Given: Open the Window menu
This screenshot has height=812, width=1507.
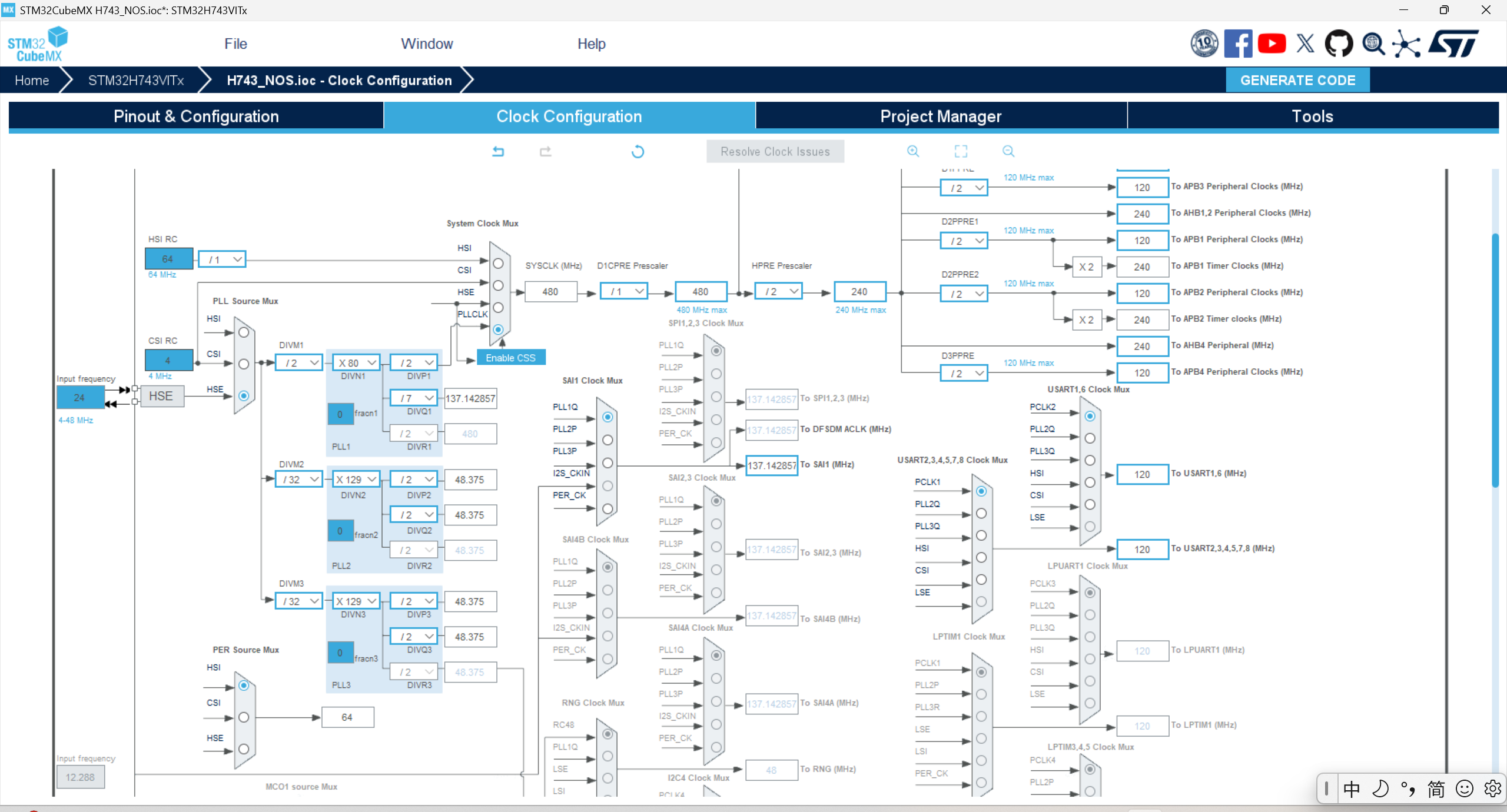Looking at the screenshot, I should pyautogui.click(x=427, y=44).
